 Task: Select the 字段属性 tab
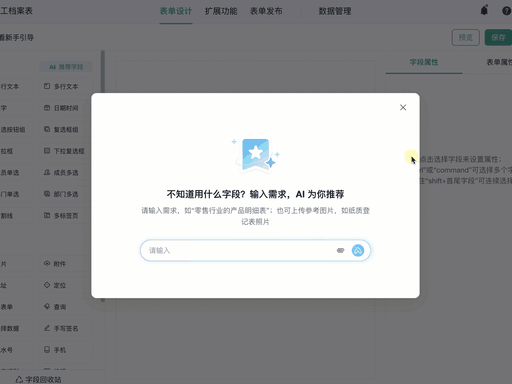point(424,62)
